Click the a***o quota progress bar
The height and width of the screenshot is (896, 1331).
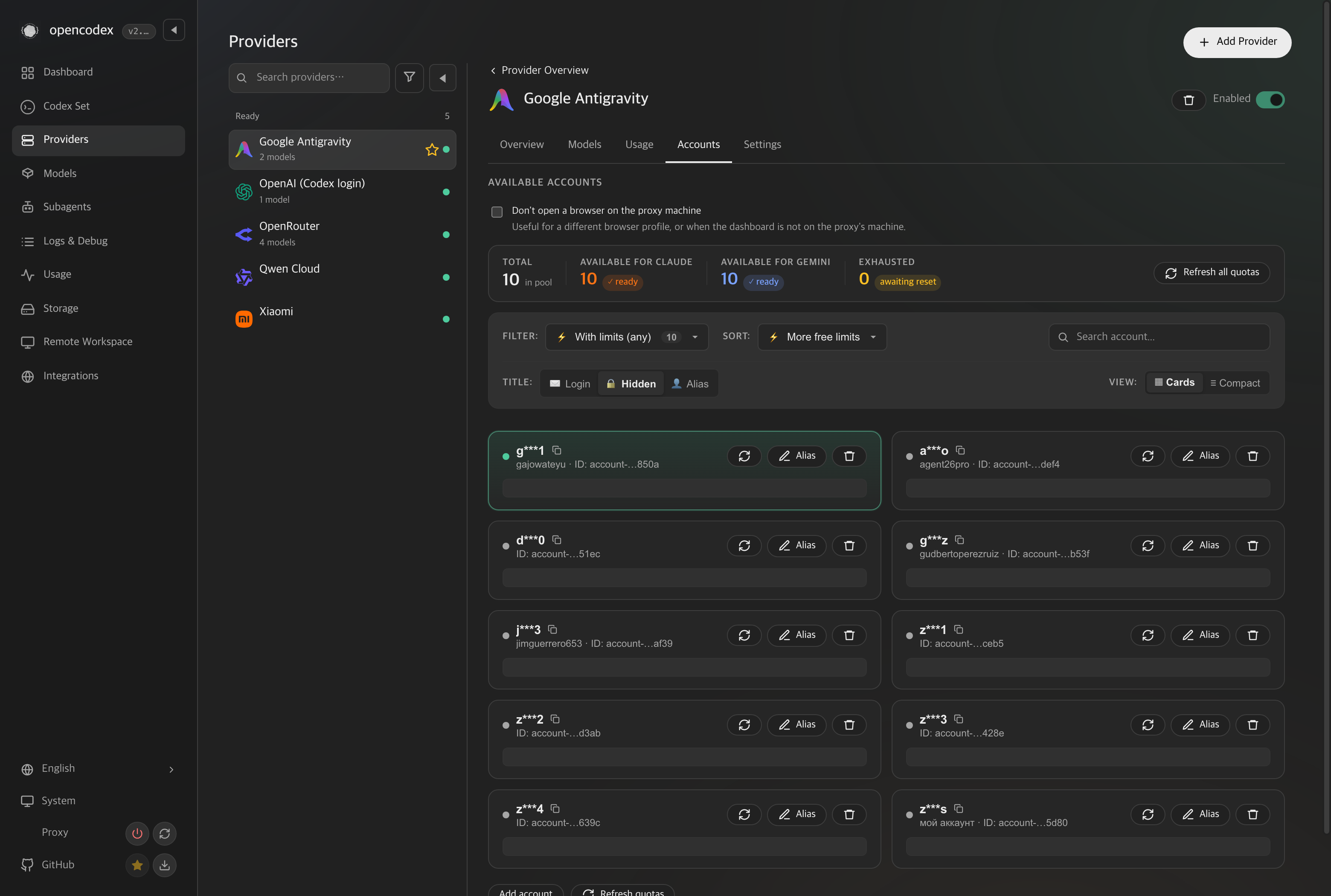coord(1088,488)
